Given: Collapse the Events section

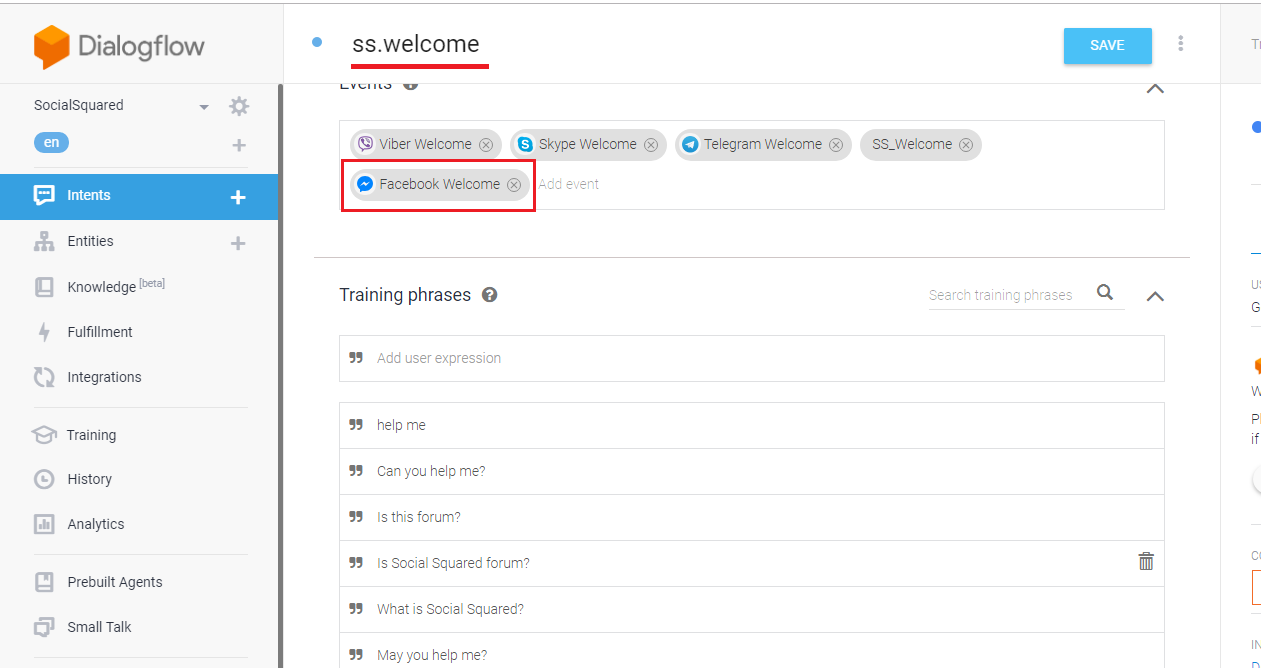Looking at the screenshot, I should (x=1155, y=89).
